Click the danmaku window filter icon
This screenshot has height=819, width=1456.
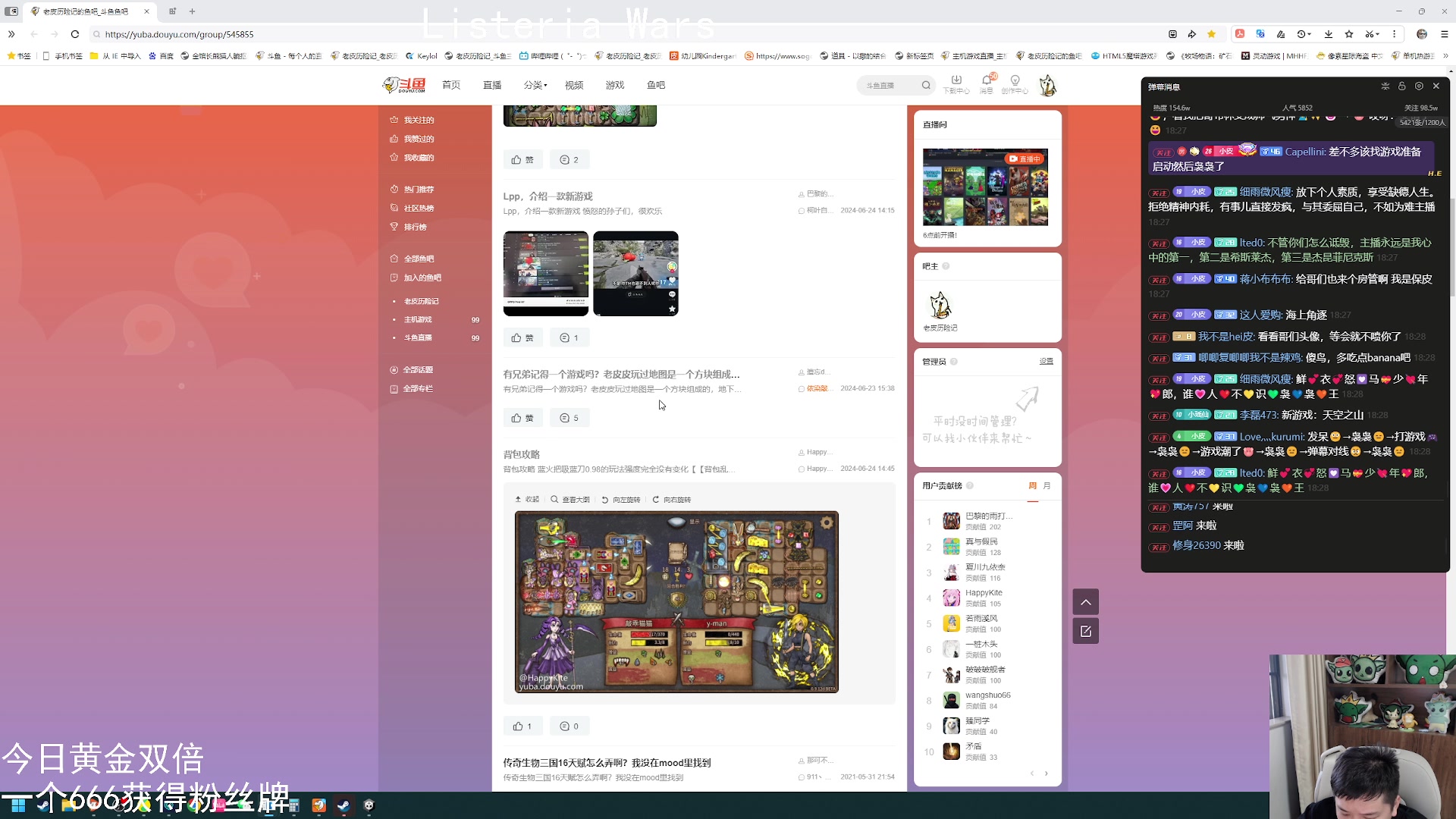1385,86
